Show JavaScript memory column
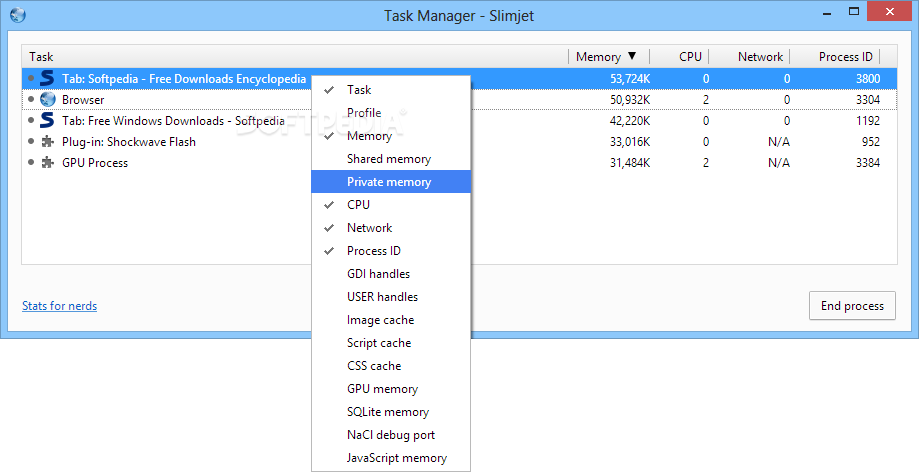Viewport: 919px width, 472px height. [x=391, y=458]
